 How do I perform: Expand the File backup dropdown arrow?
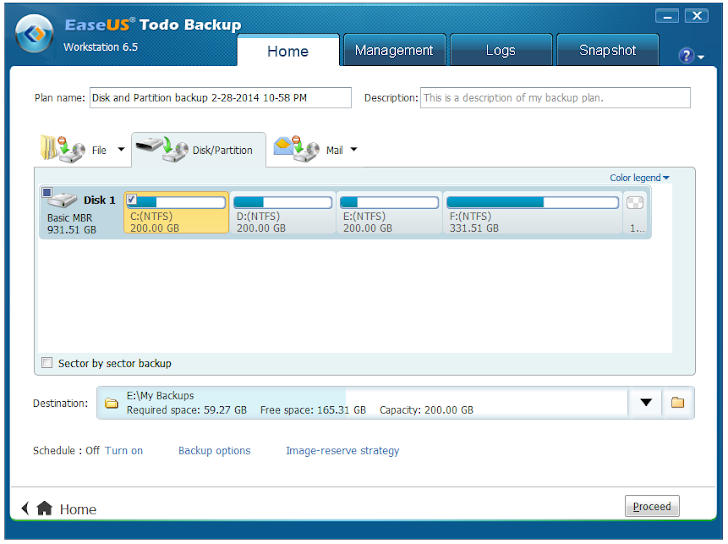(x=121, y=149)
